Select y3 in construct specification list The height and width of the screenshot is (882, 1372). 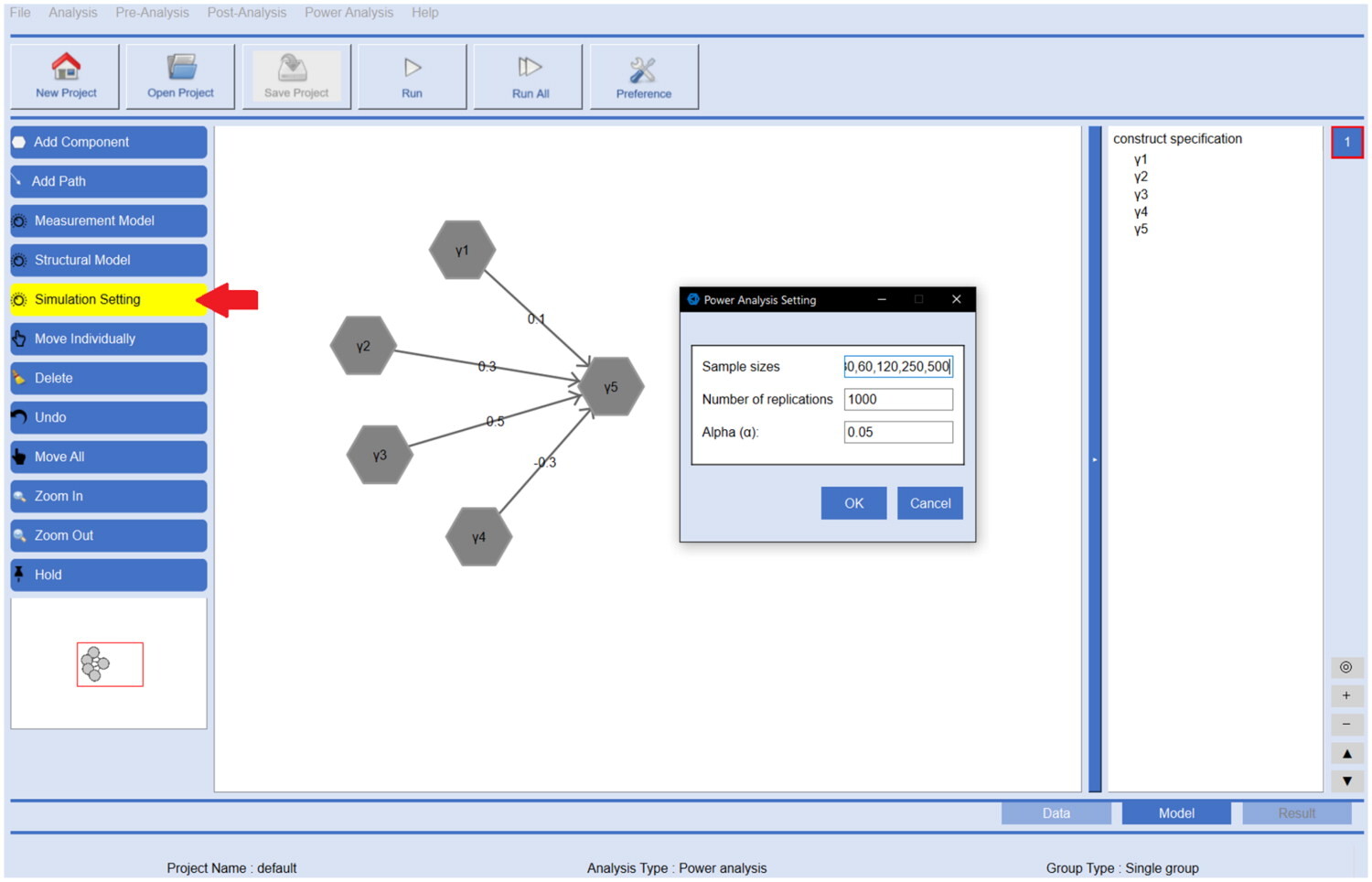point(1141,195)
